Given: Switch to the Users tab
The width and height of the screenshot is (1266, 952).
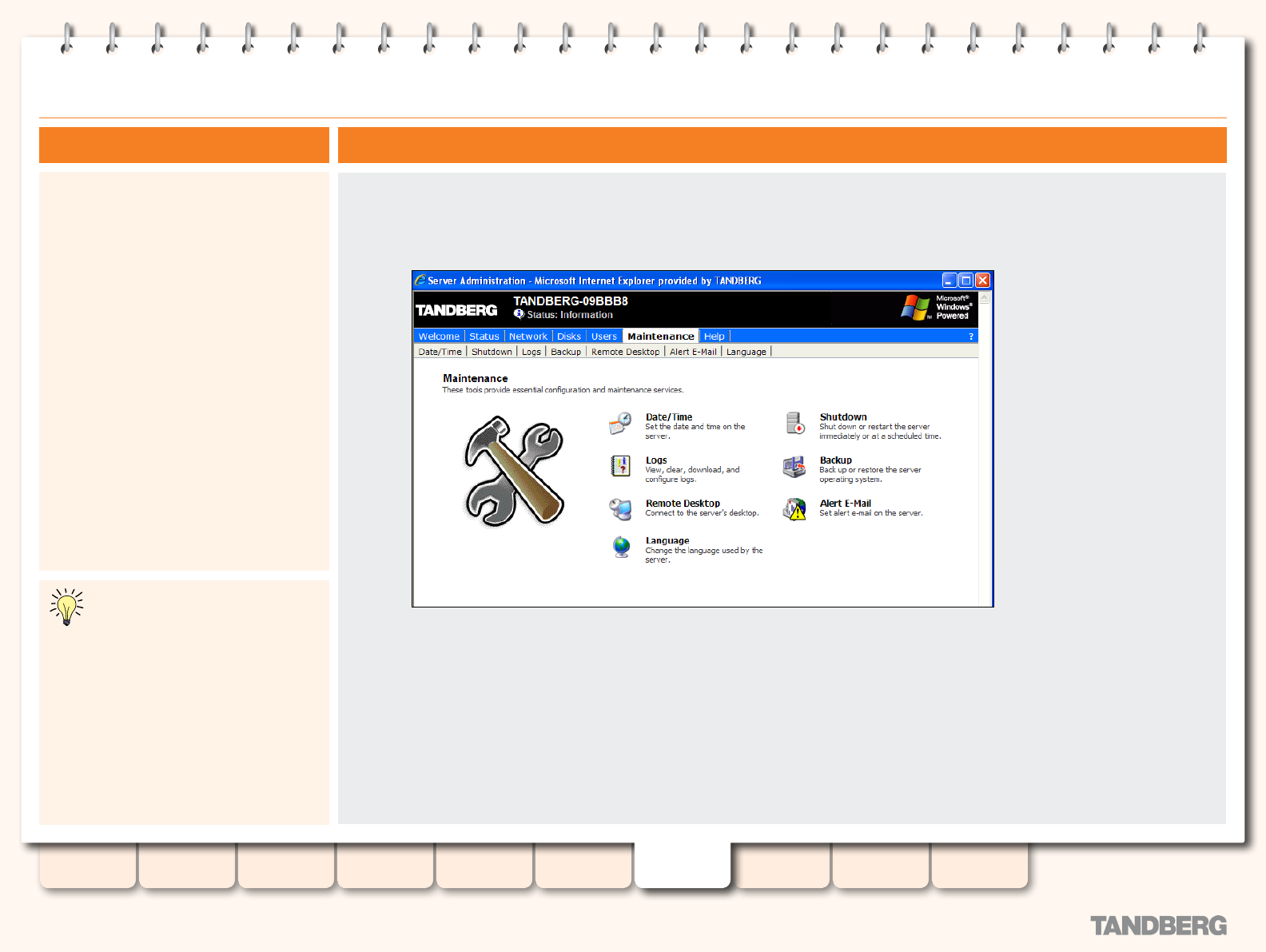Looking at the screenshot, I should [604, 337].
